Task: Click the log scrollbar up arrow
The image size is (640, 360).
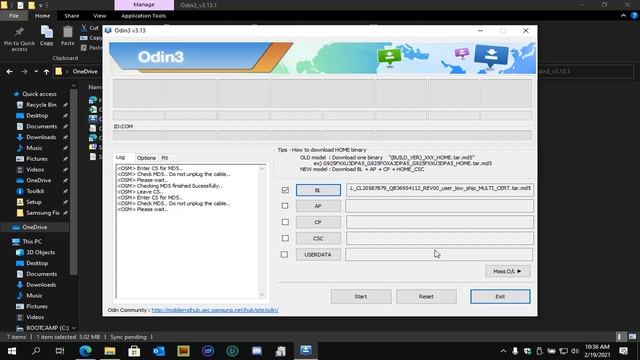Action: click(x=262, y=169)
